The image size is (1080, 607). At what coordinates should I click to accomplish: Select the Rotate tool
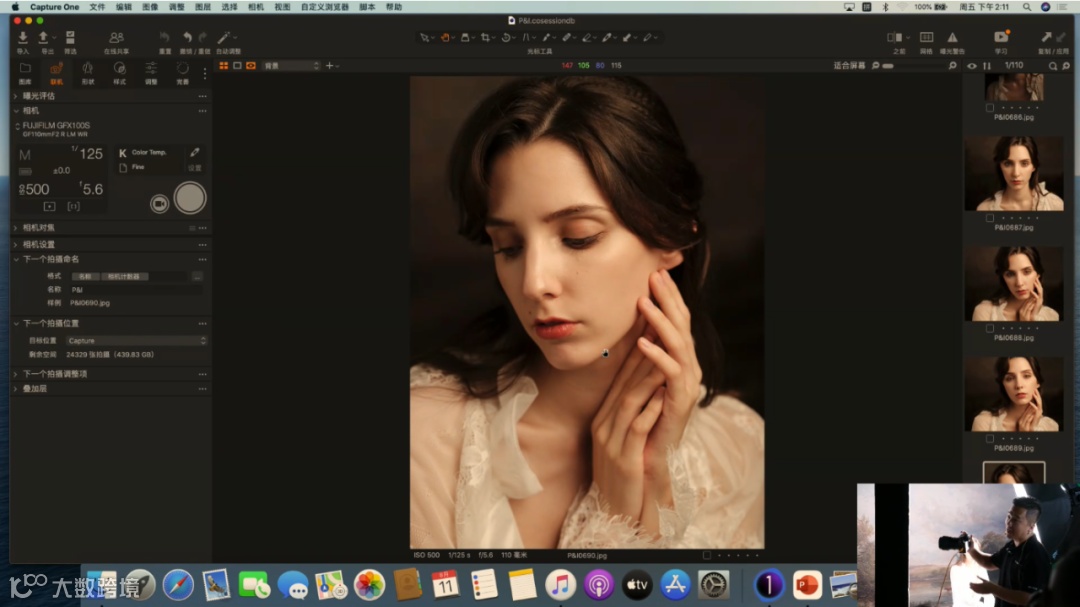506,38
